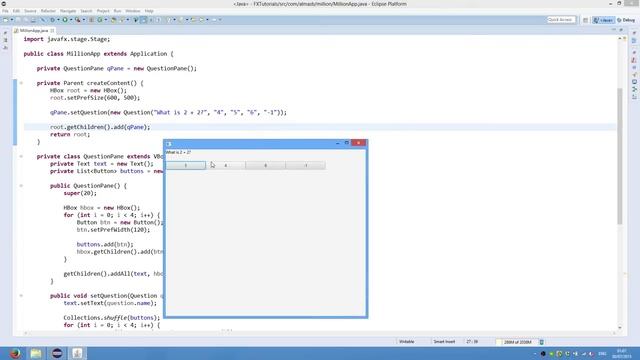Click the New Java Class toolbar icon
Screen dimensions: 640x360
click(x=100, y=20)
